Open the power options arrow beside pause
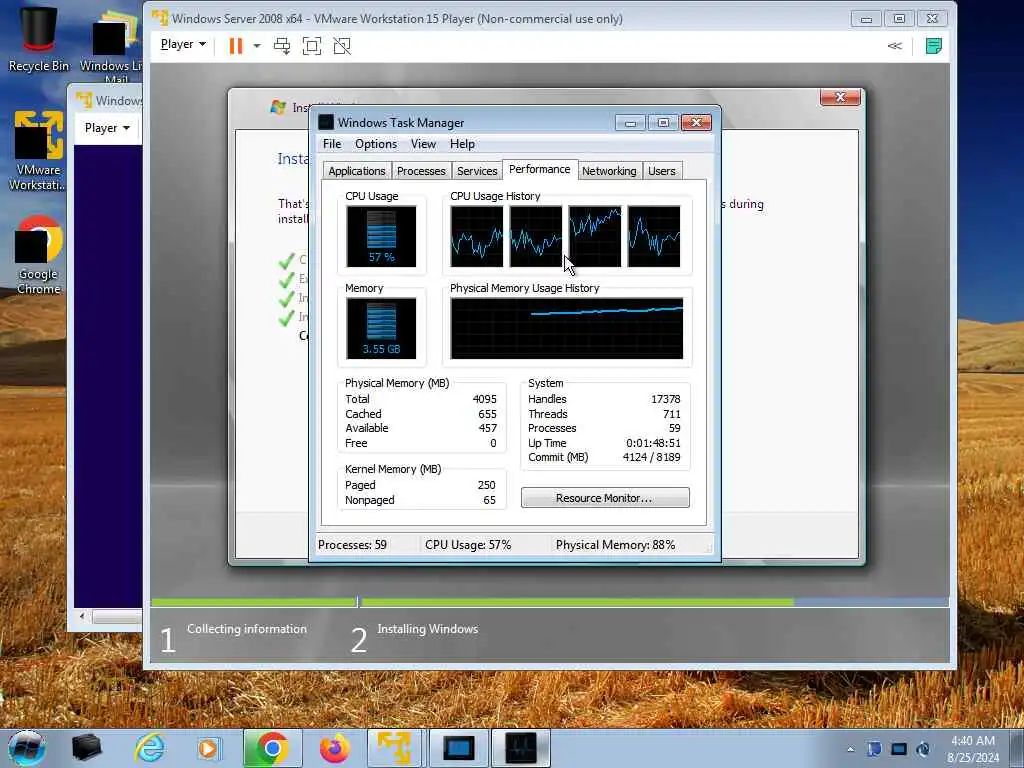Image resolution: width=1024 pixels, height=768 pixels. [x=257, y=46]
